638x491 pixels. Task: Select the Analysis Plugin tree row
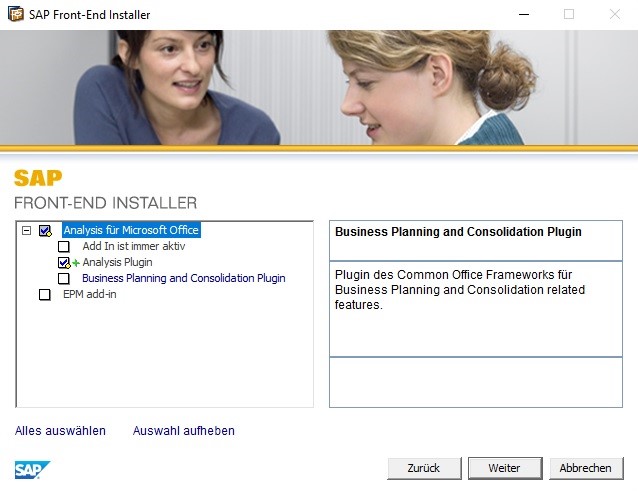click(117, 262)
